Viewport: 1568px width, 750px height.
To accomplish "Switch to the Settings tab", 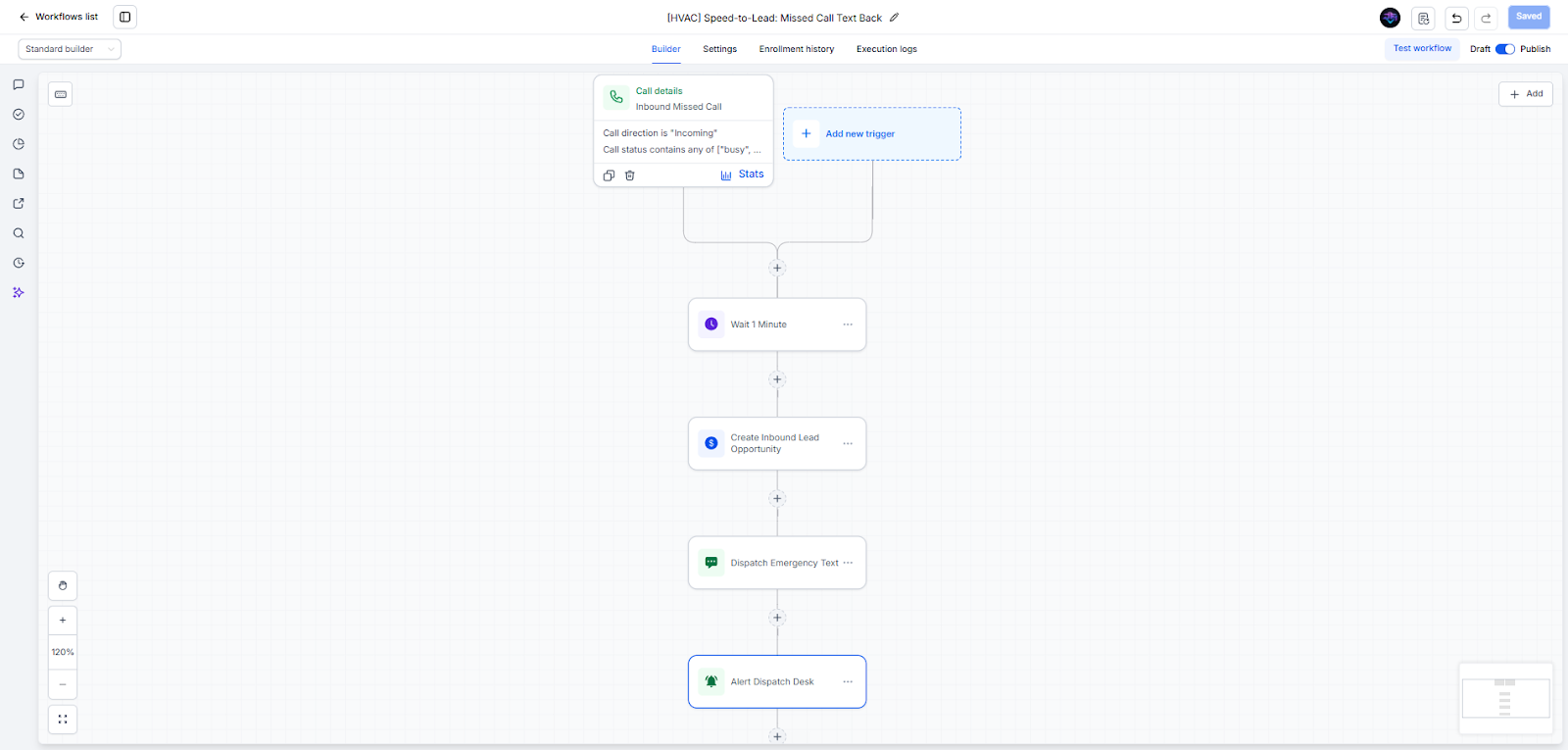I will point(720,49).
